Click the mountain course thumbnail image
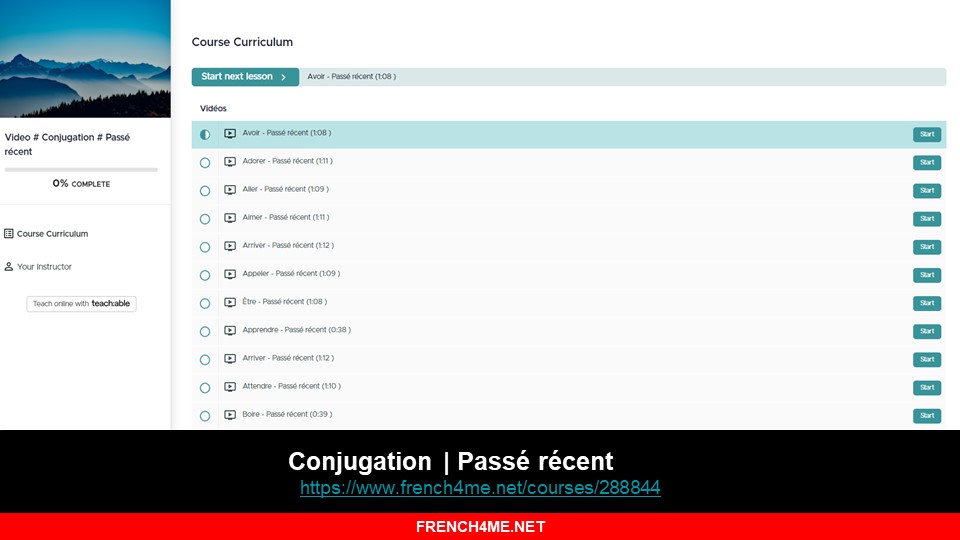The height and width of the screenshot is (540, 960). click(85, 59)
